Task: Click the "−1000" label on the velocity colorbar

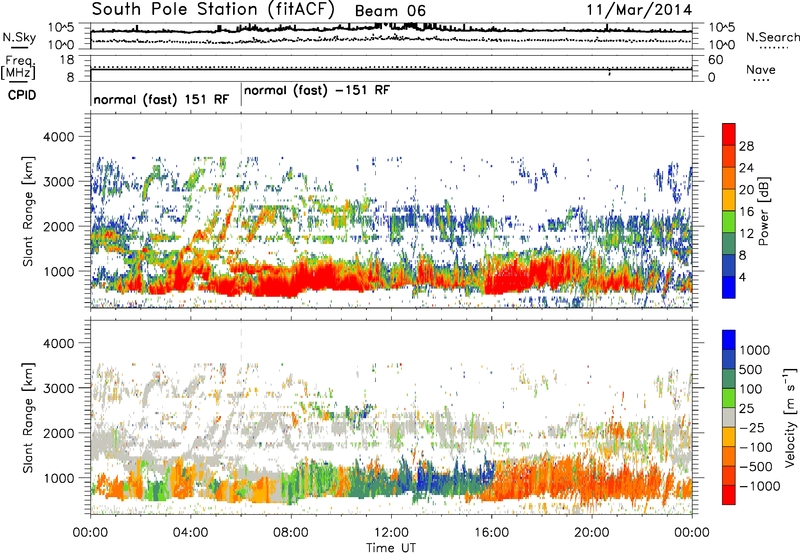Action: click(760, 486)
